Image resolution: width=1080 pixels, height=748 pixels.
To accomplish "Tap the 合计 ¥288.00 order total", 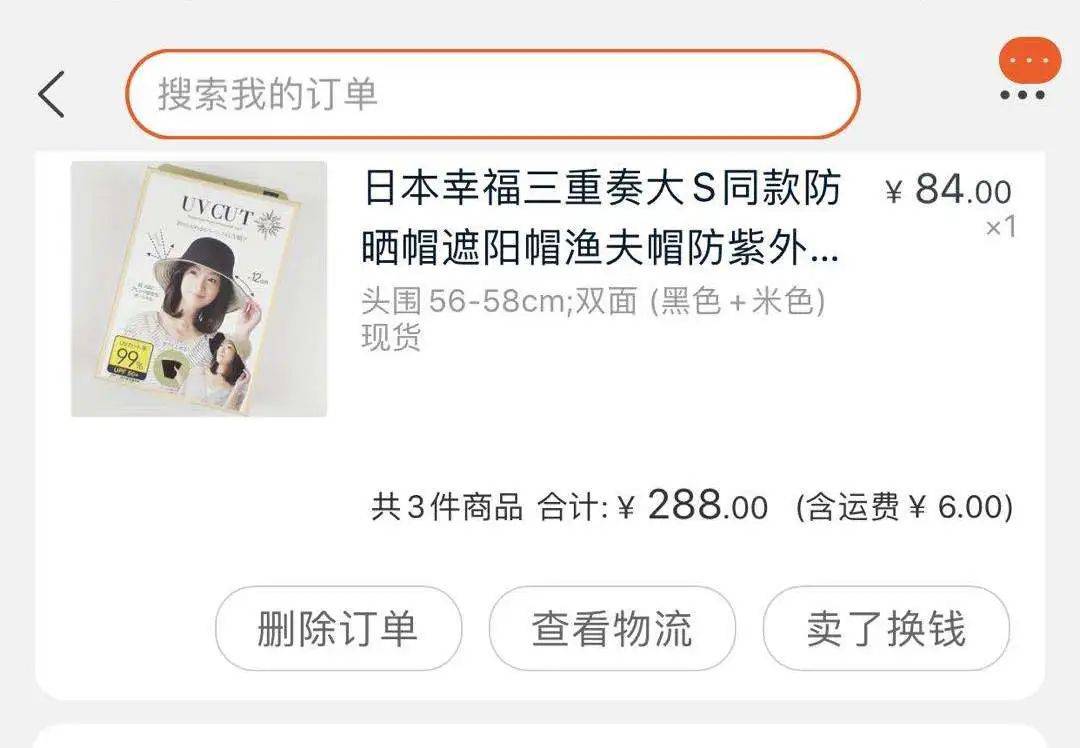I will [x=652, y=506].
